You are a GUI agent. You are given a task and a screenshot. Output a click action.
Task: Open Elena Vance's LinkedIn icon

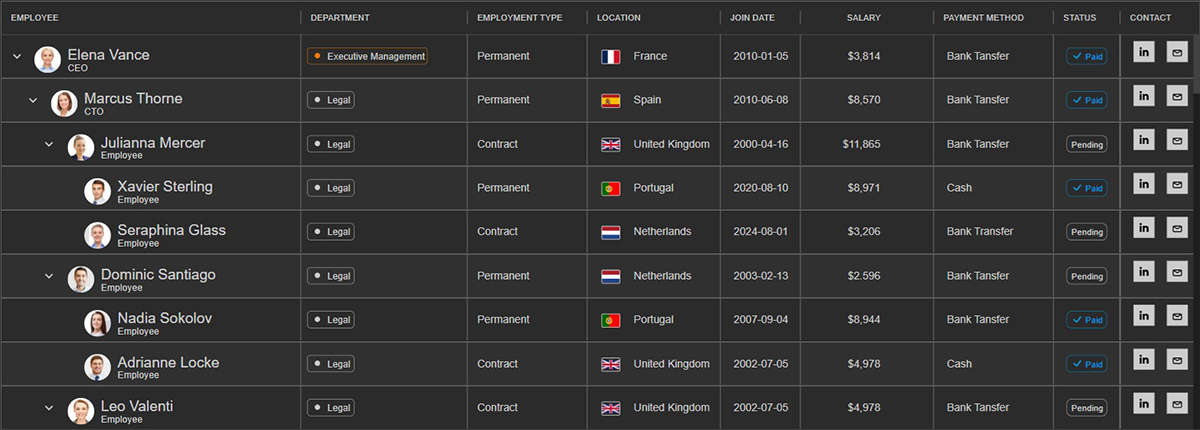1144,52
